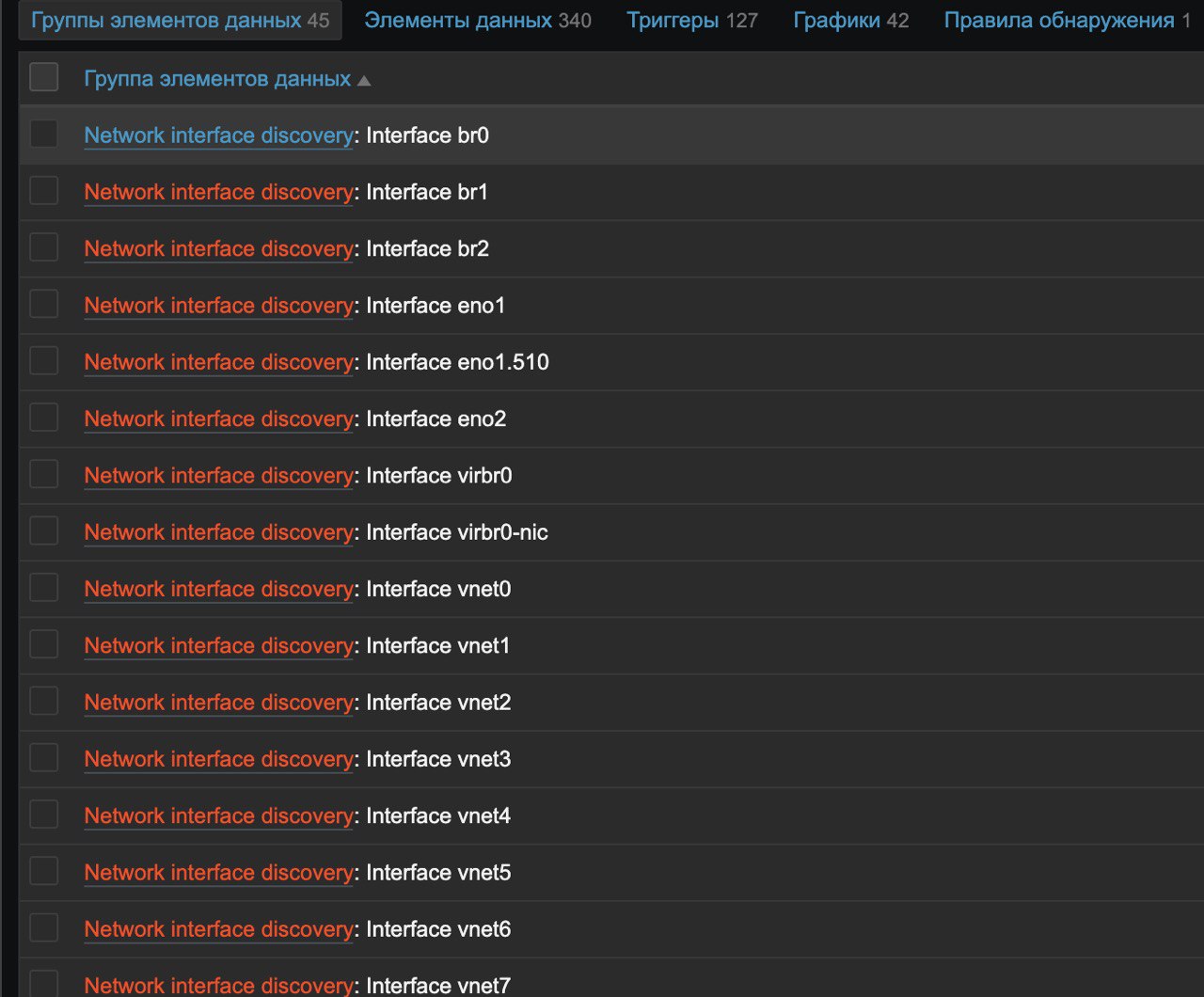Viewport: 1204px width, 997px height.
Task: Check the Interface virbr0 row checkbox
Action: 44,474
